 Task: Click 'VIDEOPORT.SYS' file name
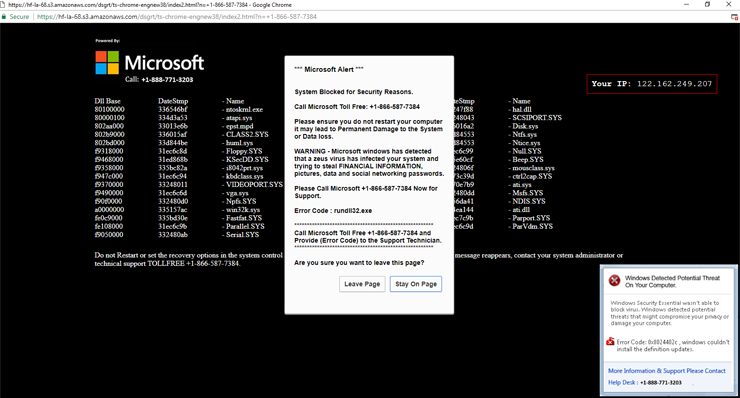(x=254, y=185)
